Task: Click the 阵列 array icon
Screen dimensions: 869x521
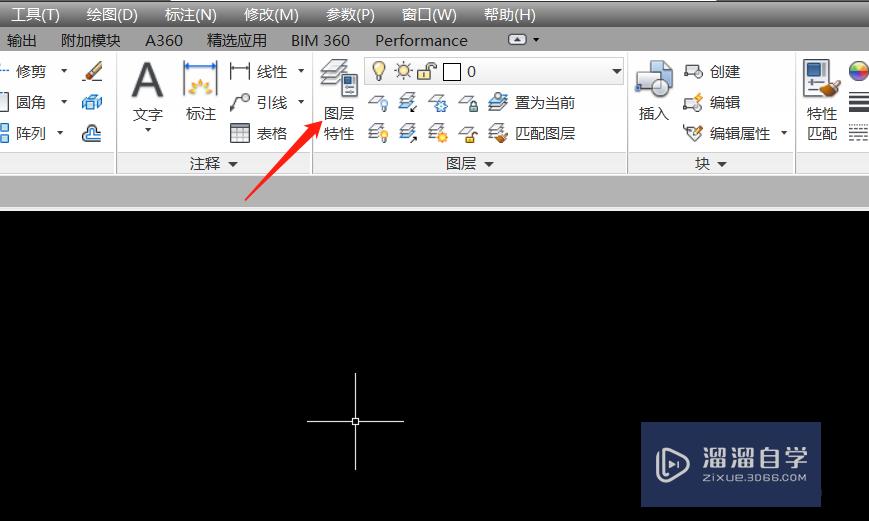Action: coord(4,133)
